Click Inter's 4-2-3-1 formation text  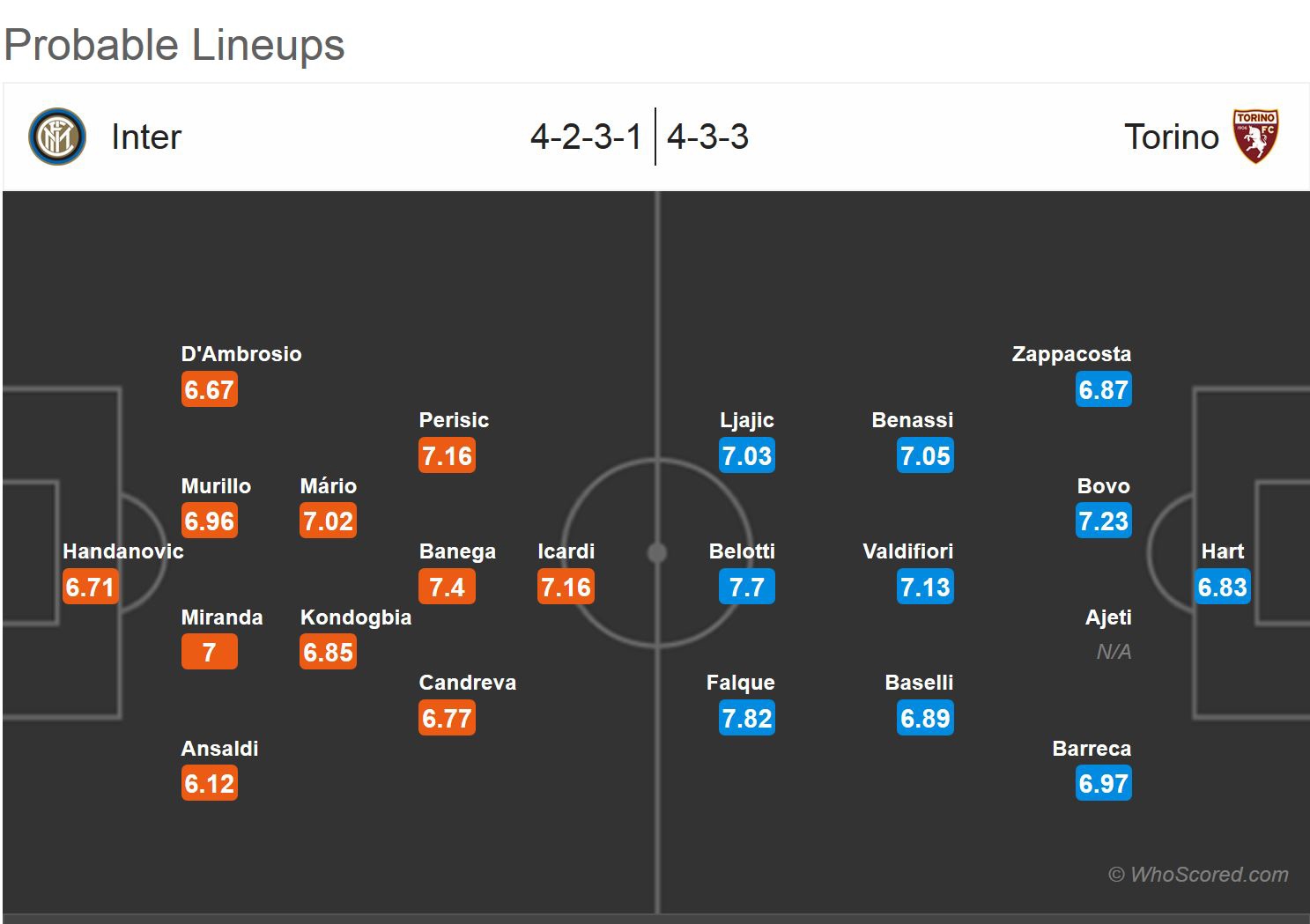tap(586, 137)
